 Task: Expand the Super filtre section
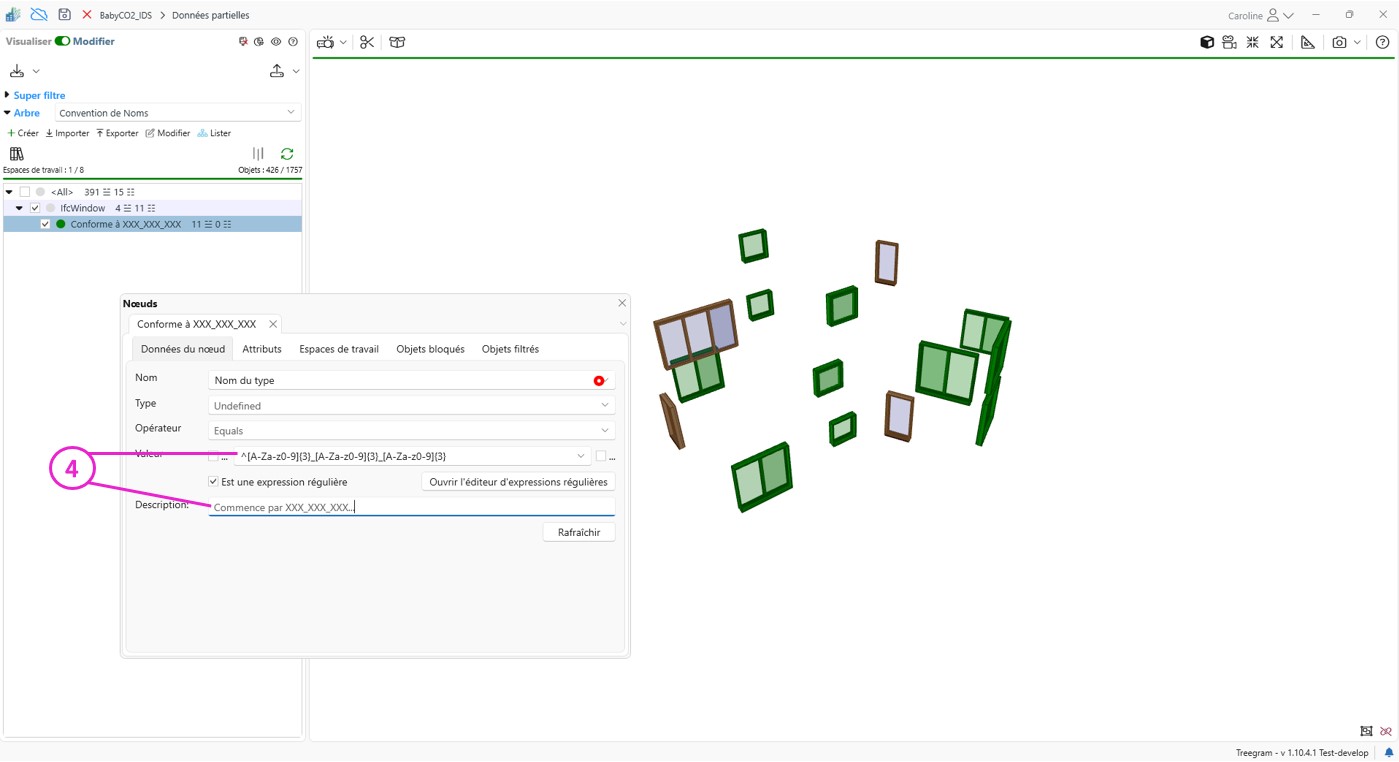[7, 95]
